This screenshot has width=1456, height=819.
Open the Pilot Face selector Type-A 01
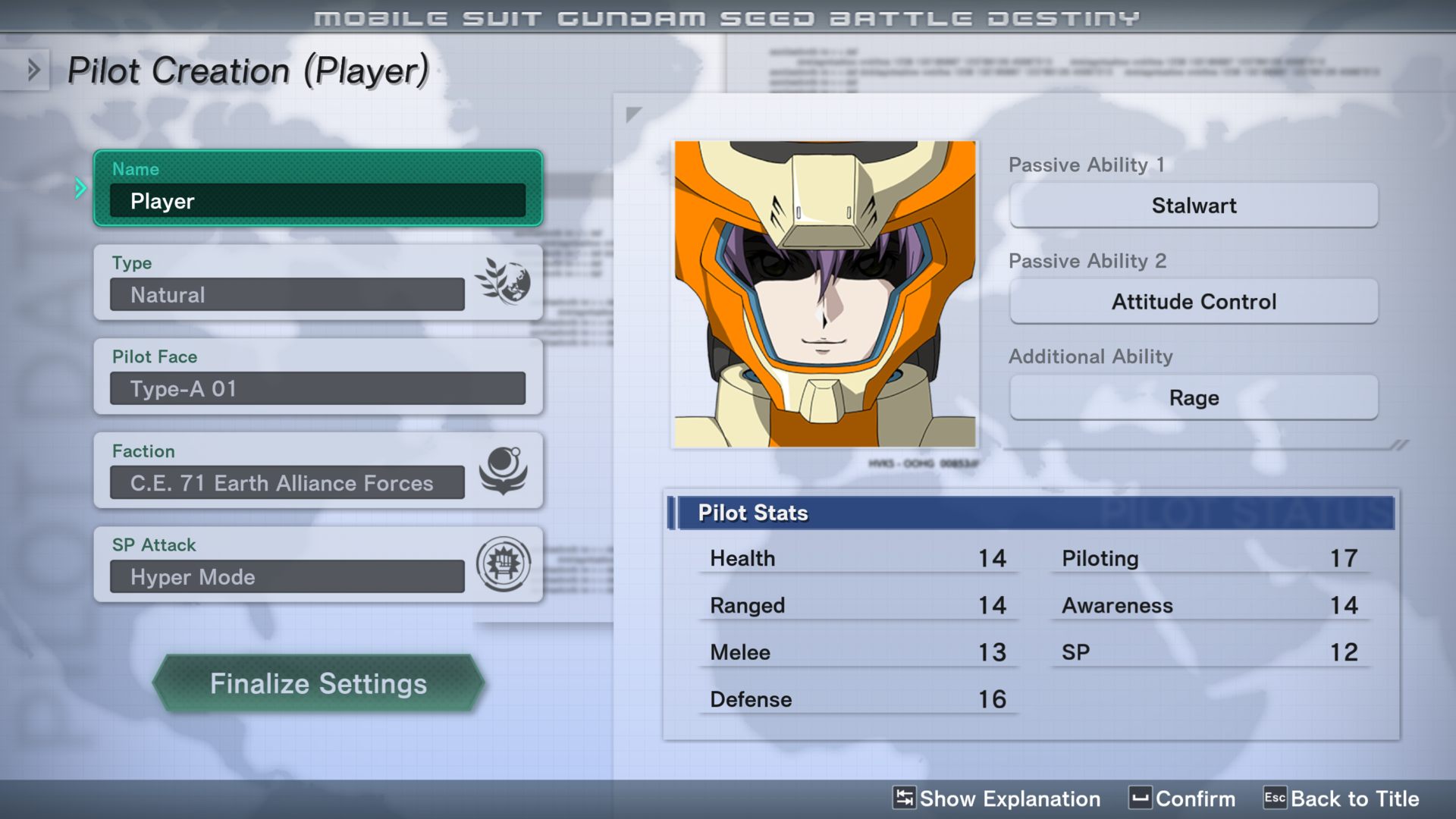tap(318, 389)
